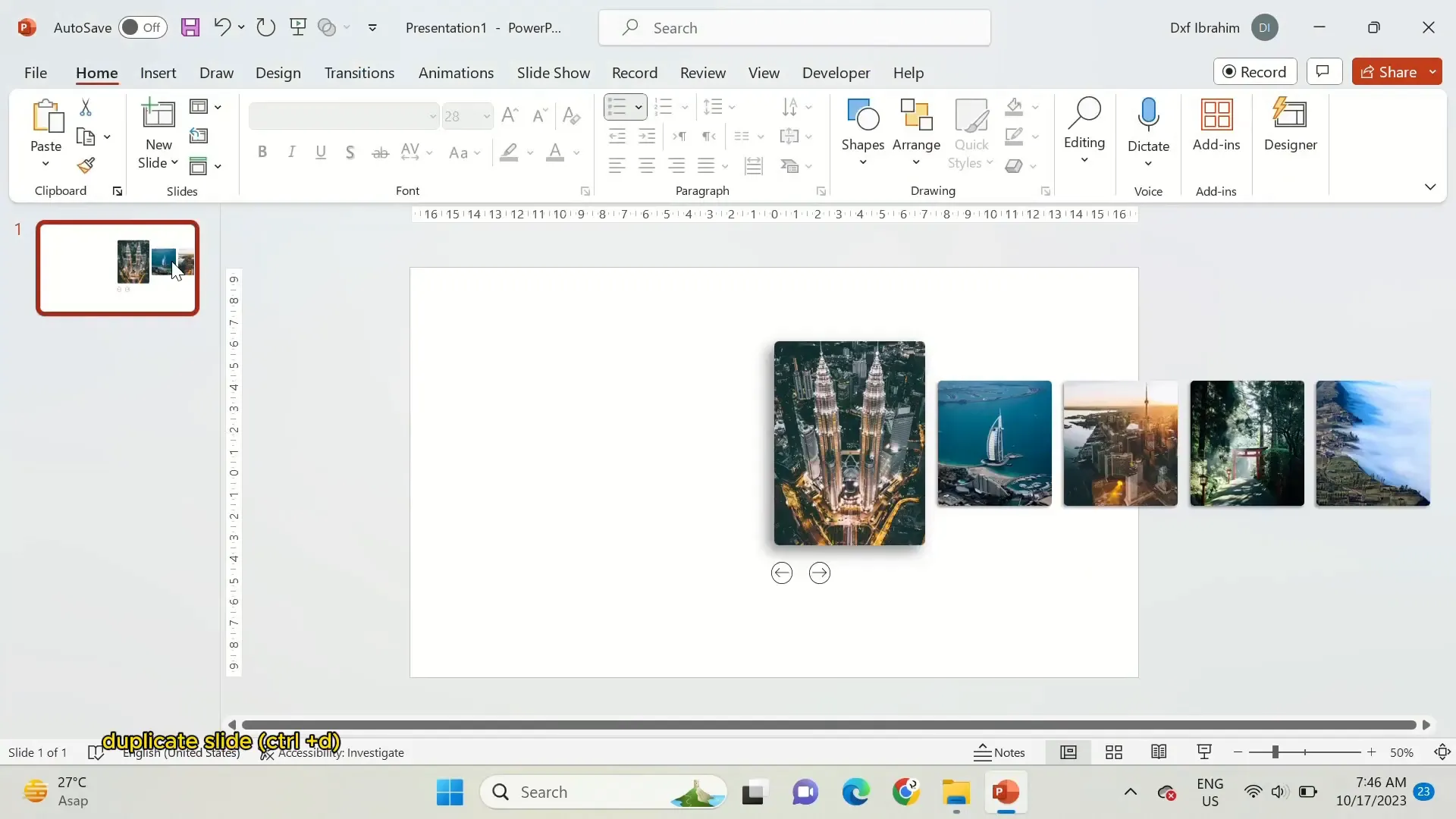
Task: Open the Designer pane
Action: [1290, 124]
